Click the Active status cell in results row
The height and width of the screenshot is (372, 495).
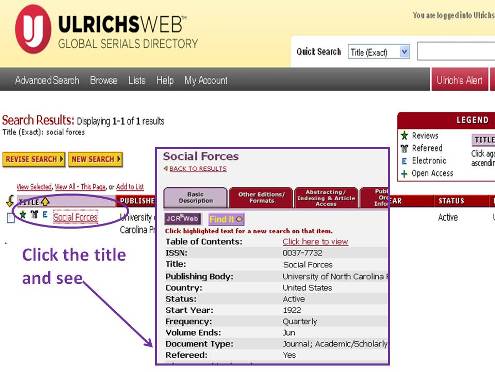point(448,217)
